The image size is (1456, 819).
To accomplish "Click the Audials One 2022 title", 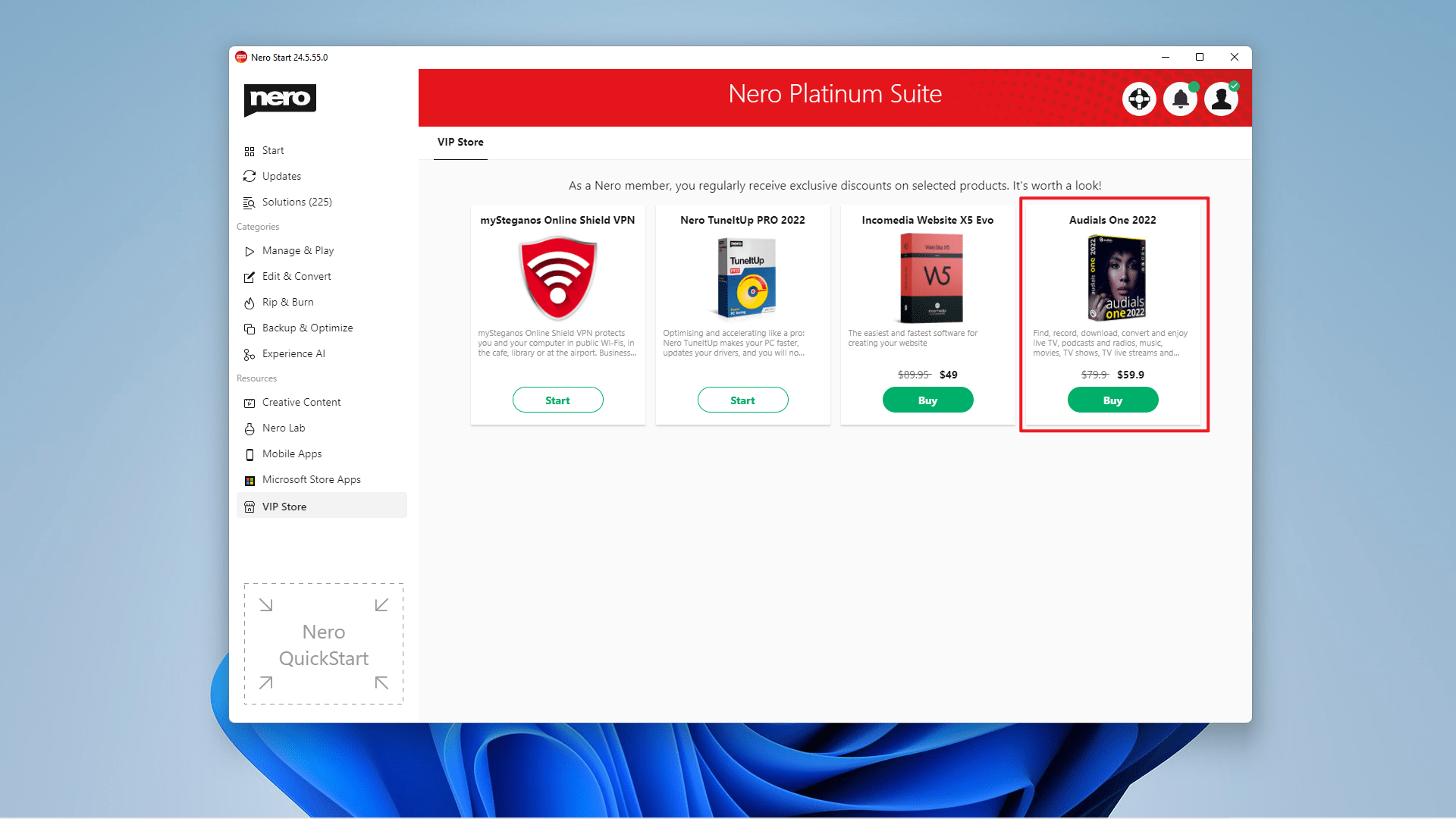I will (x=1112, y=221).
